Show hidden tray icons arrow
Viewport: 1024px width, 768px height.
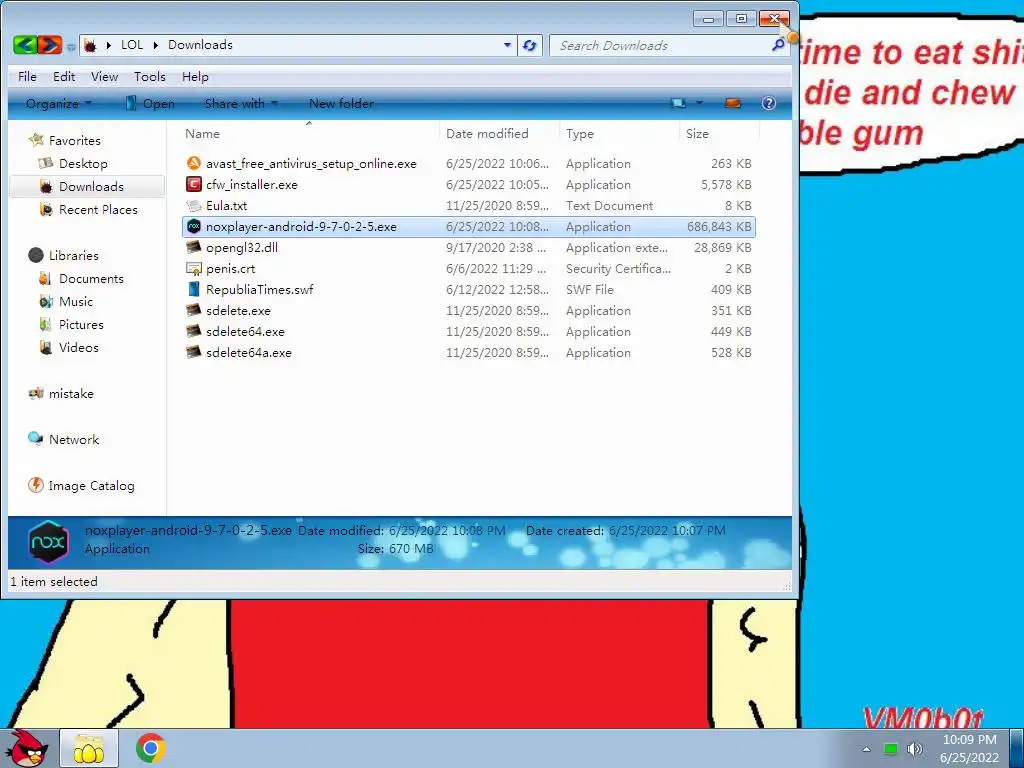point(866,748)
